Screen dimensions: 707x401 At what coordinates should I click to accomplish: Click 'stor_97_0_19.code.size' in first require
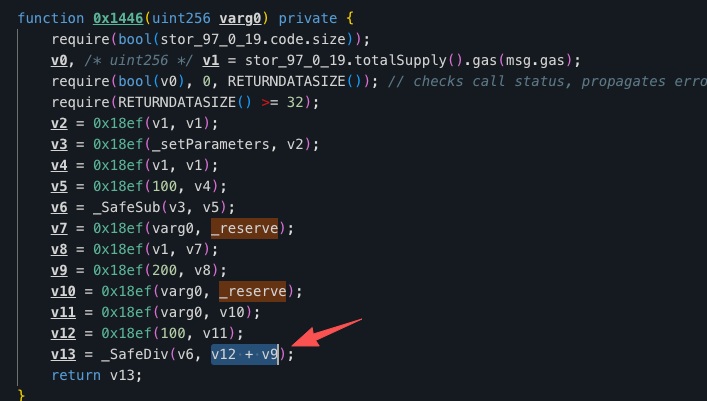[x=253, y=39]
